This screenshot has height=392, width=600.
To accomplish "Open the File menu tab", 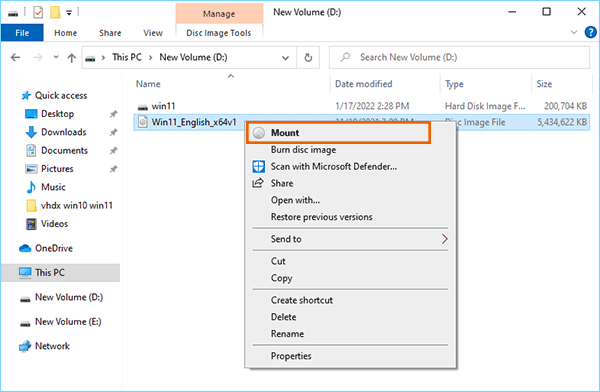I will pyautogui.click(x=22, y=33).
